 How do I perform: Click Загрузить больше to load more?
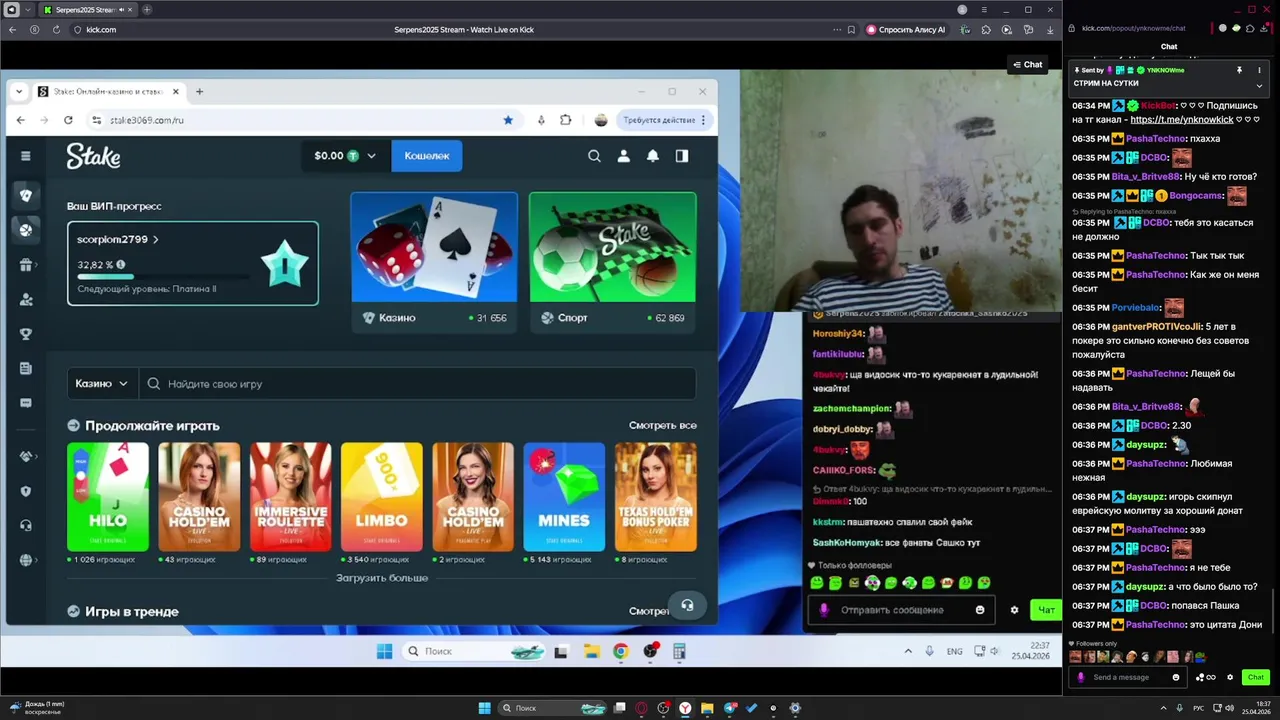pyautogui.click(x=382, y=578)
